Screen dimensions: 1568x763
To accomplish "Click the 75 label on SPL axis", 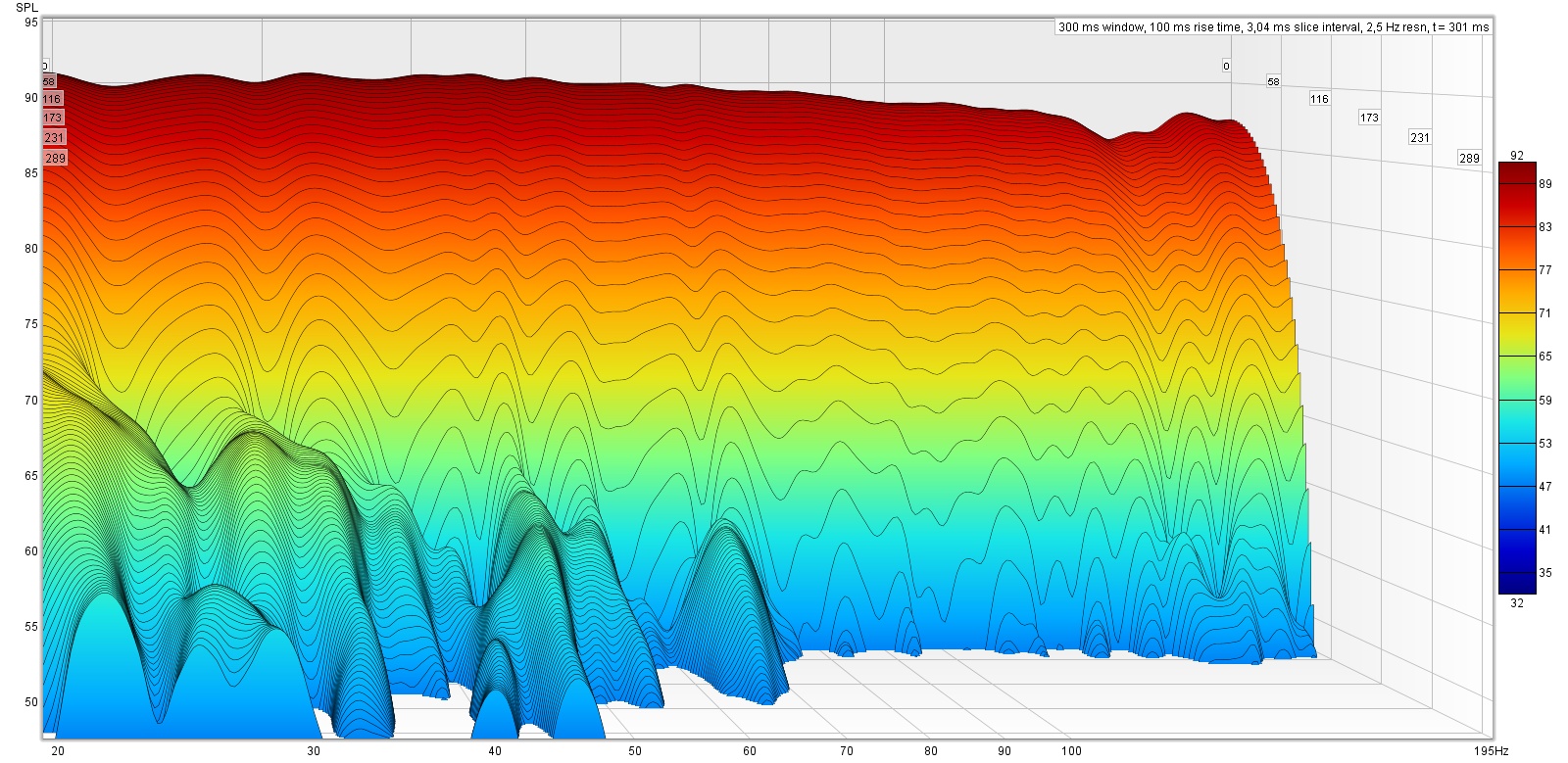I will point(31,324).
